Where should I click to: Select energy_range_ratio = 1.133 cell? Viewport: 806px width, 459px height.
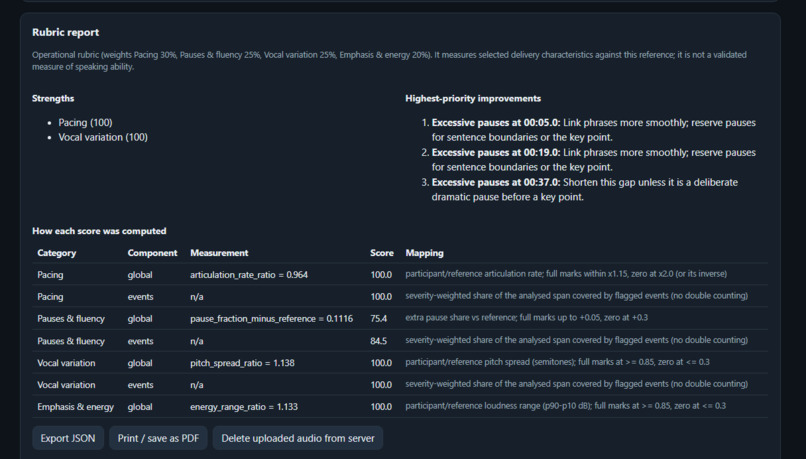click(244, 407)
